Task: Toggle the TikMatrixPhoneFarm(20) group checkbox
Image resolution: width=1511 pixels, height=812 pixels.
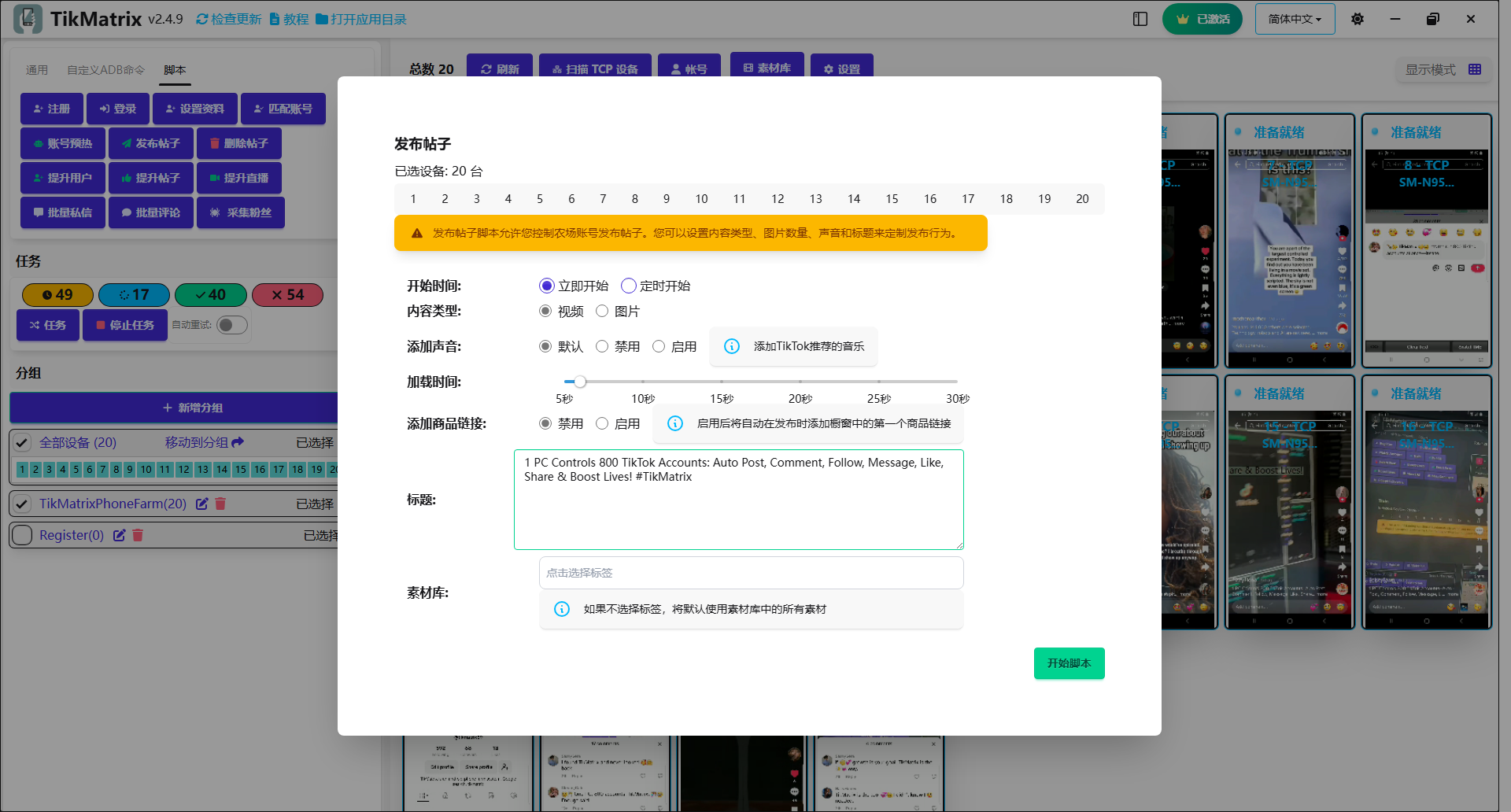Action: pos(22,504)
